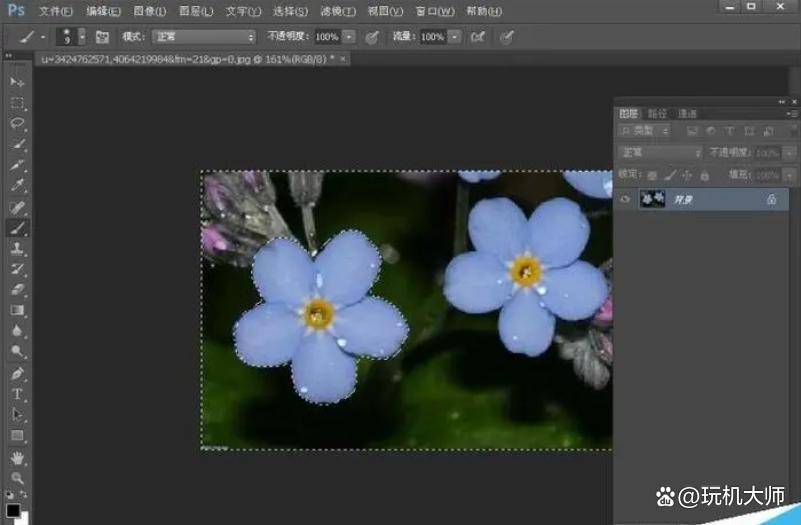This screenshot has width=801, height=525.
Task: Select the Quick Selection tool
Action: 17,144
